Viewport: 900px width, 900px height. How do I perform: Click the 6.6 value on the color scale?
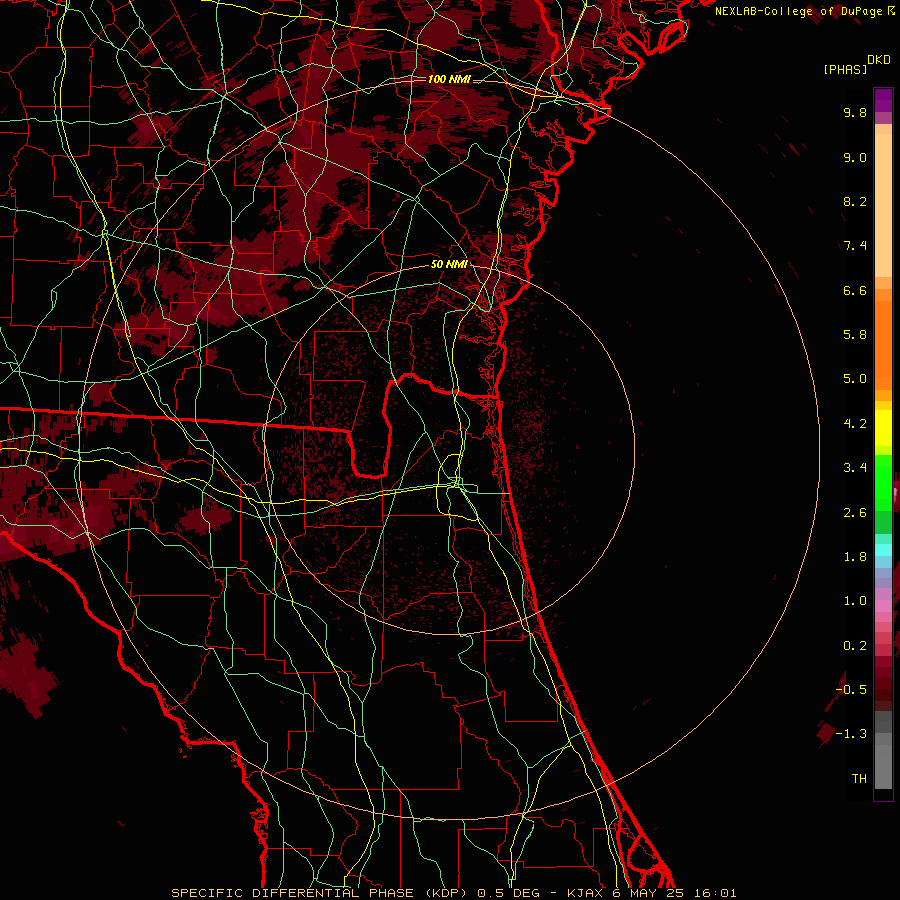855,290
